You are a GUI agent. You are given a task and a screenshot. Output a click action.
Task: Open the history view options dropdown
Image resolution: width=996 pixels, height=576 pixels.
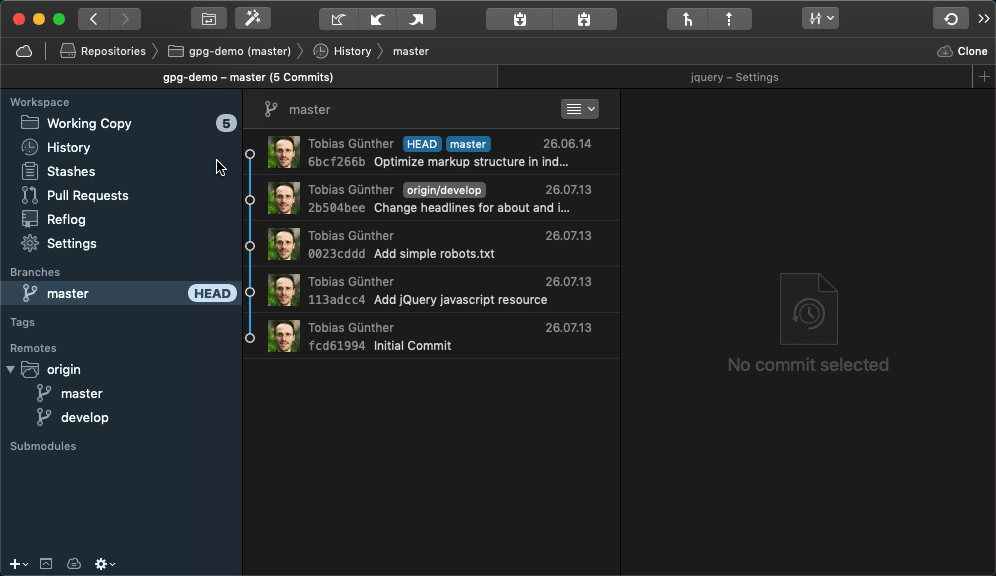579,109
